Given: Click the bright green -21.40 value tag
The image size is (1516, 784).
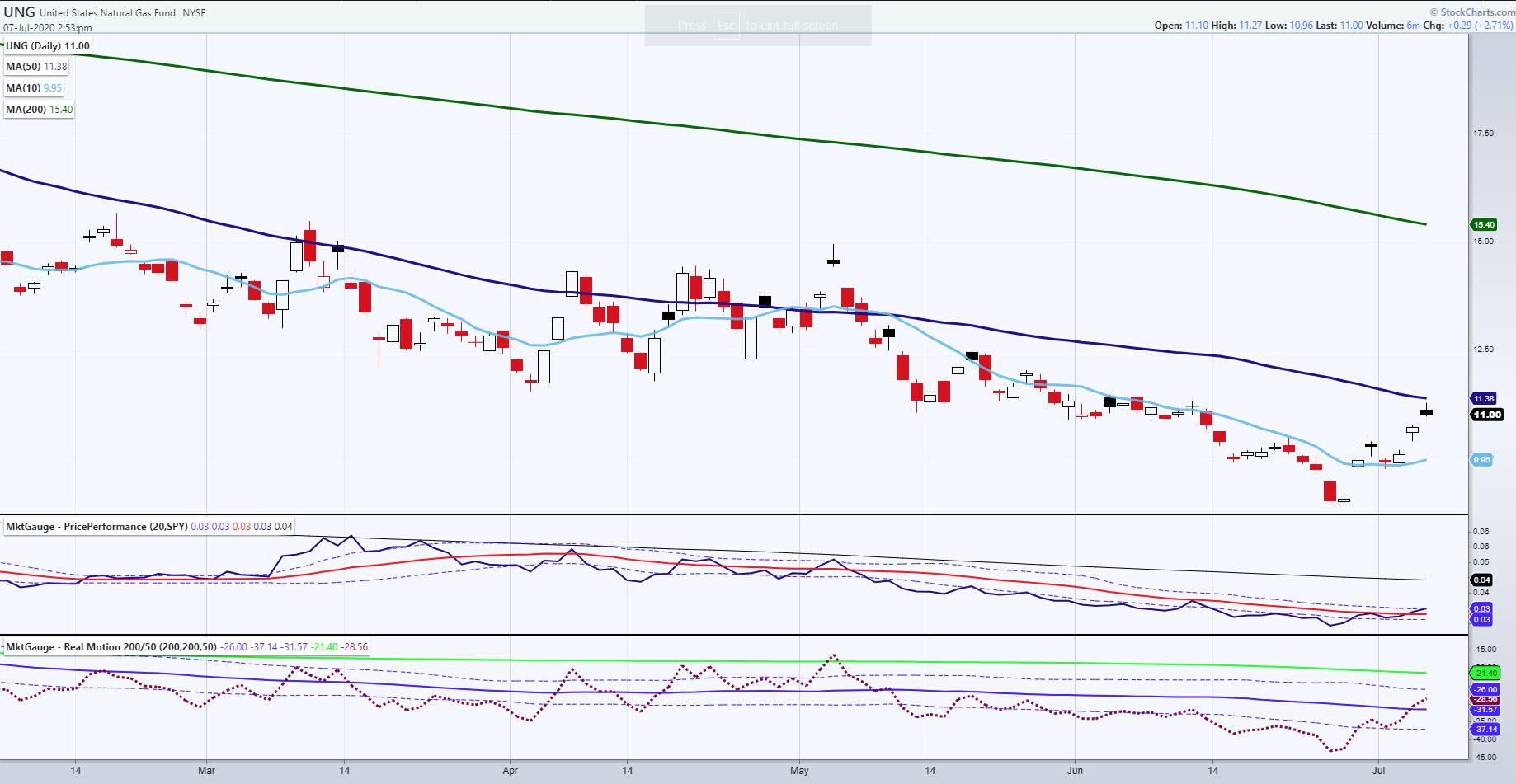Looking at the screenshot, I should [x=1485, y=673].
